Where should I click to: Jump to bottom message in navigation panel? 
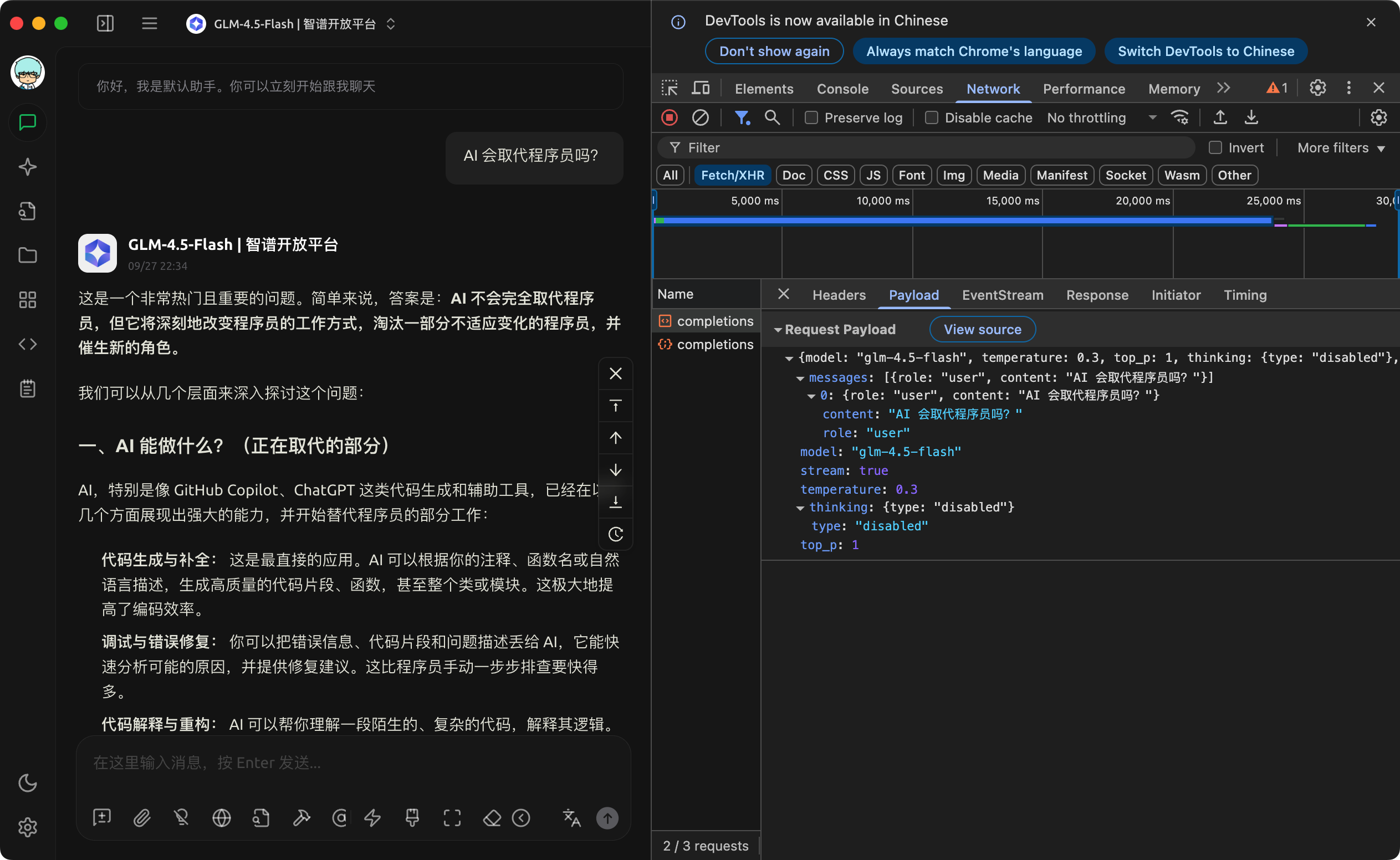tap(616, 501)
